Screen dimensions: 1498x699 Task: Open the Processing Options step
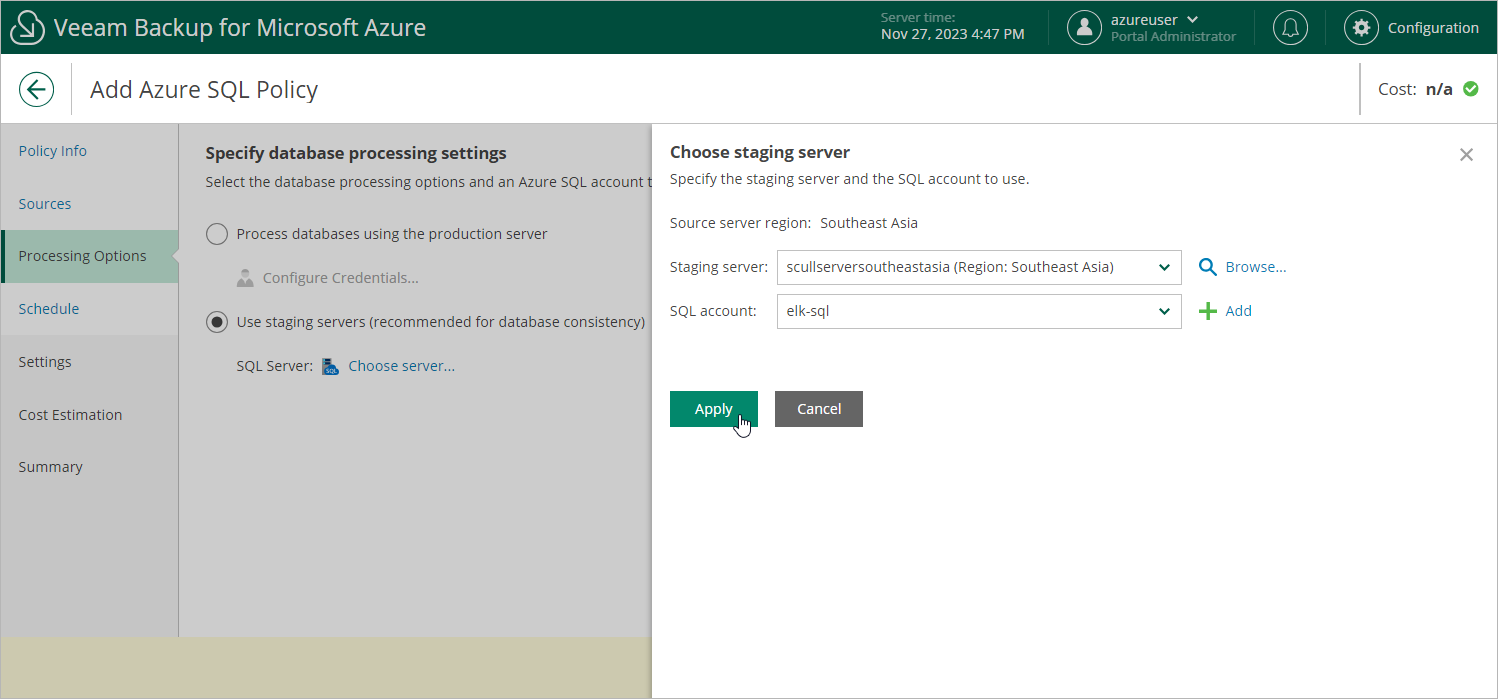(x=90, y=256)
